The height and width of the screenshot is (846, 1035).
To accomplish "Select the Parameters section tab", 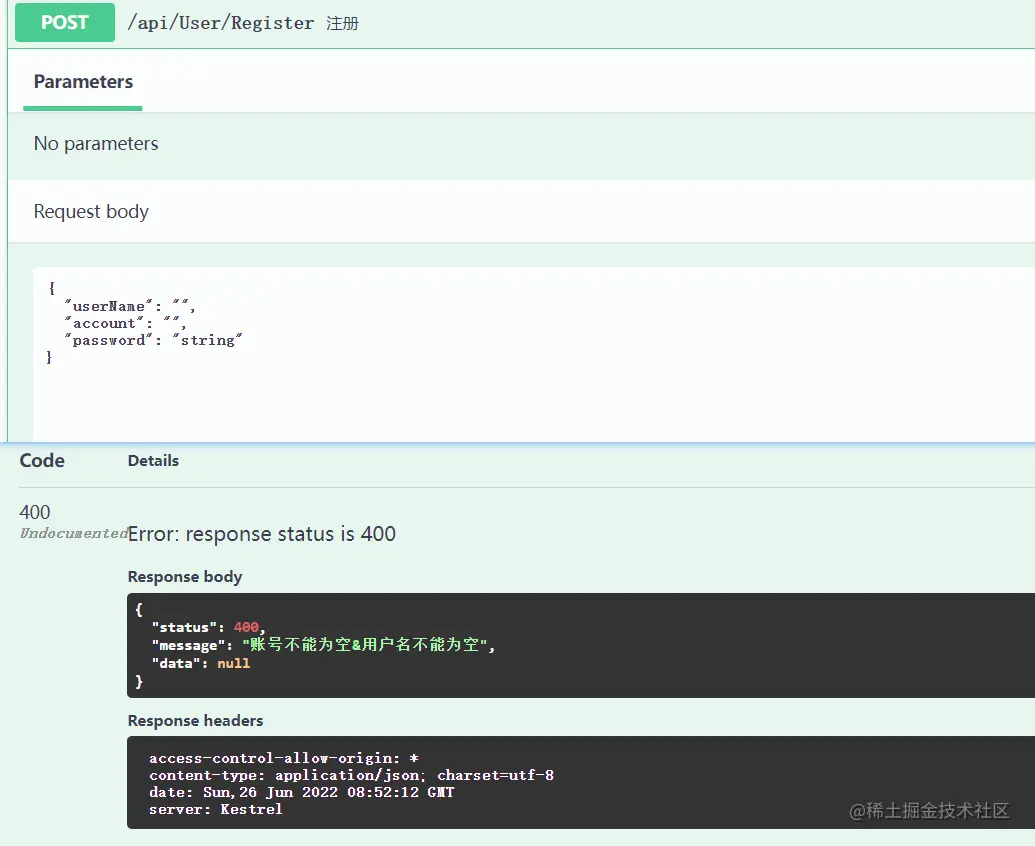I will (83, 81).
